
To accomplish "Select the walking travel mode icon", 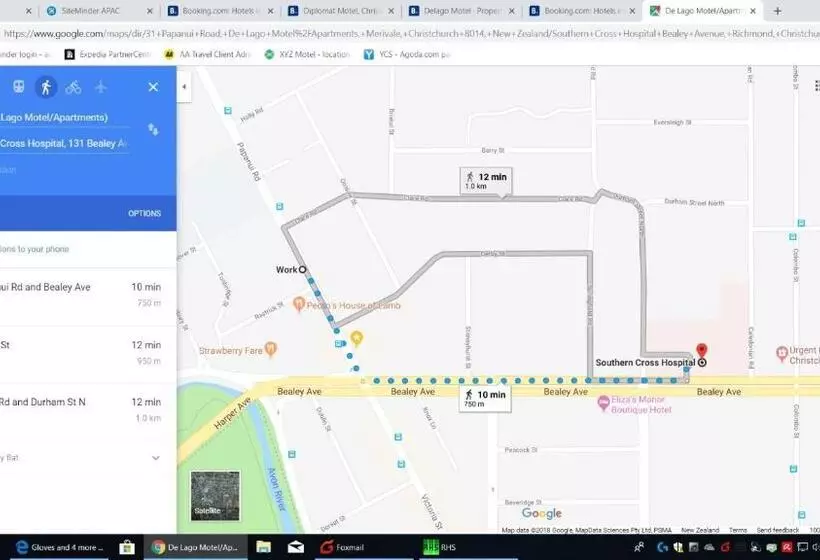I will coord(45,87).
